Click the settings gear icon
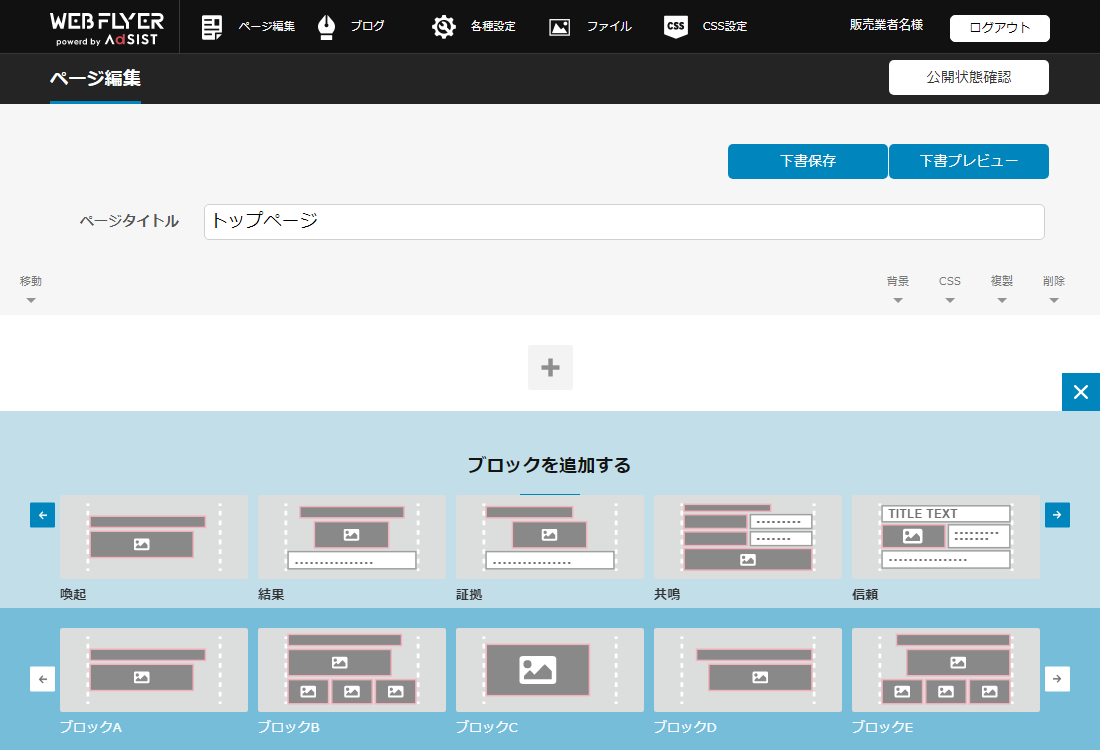 [444, 27]
